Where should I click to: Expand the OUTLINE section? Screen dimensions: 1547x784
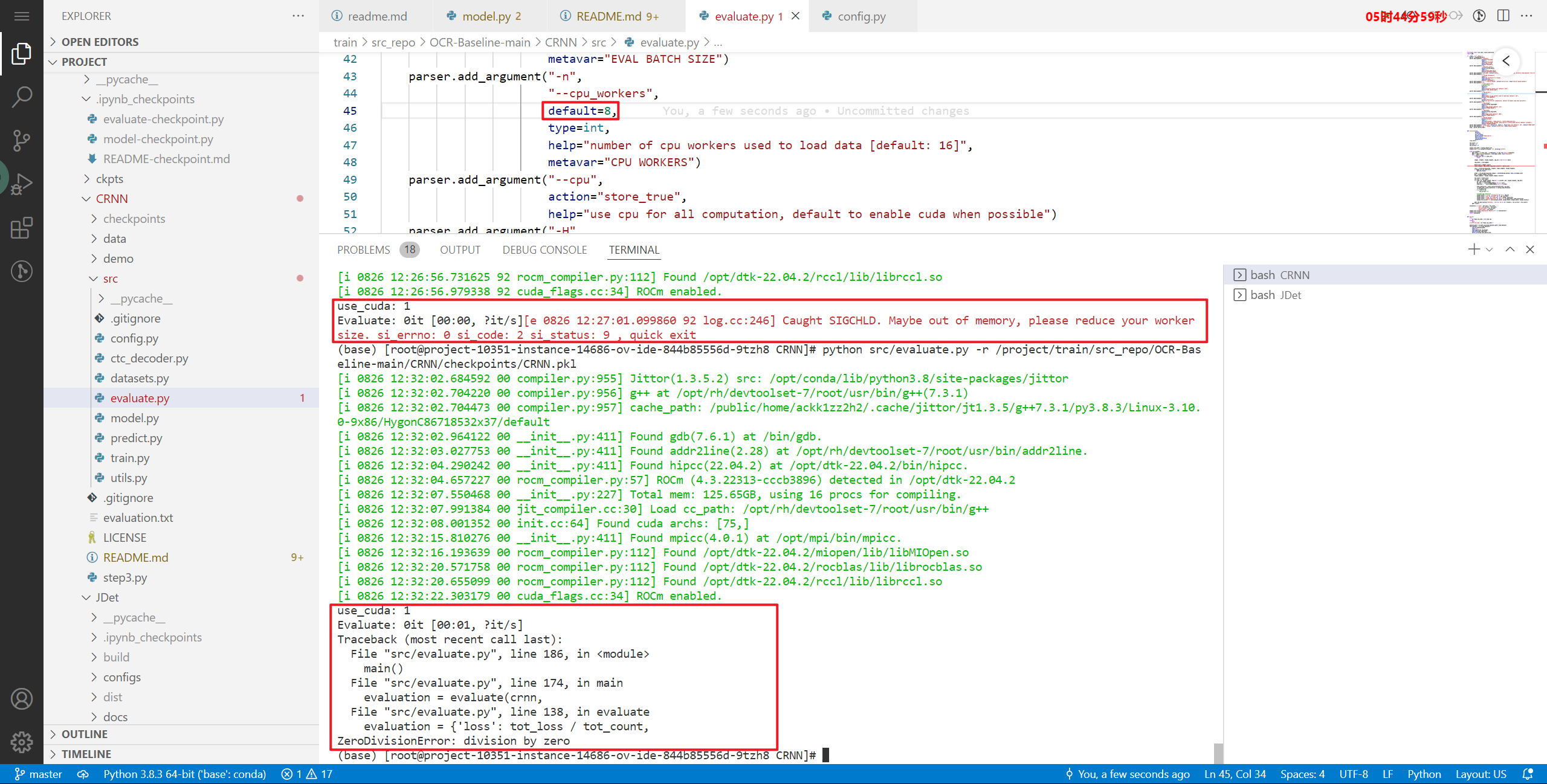85,734
